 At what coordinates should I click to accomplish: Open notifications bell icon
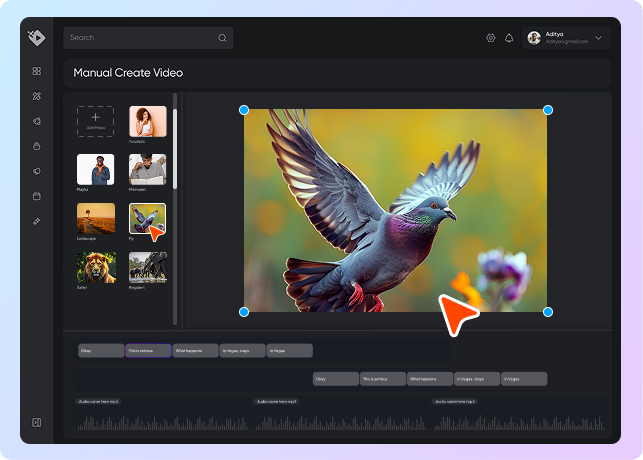[x=509, y=38]
